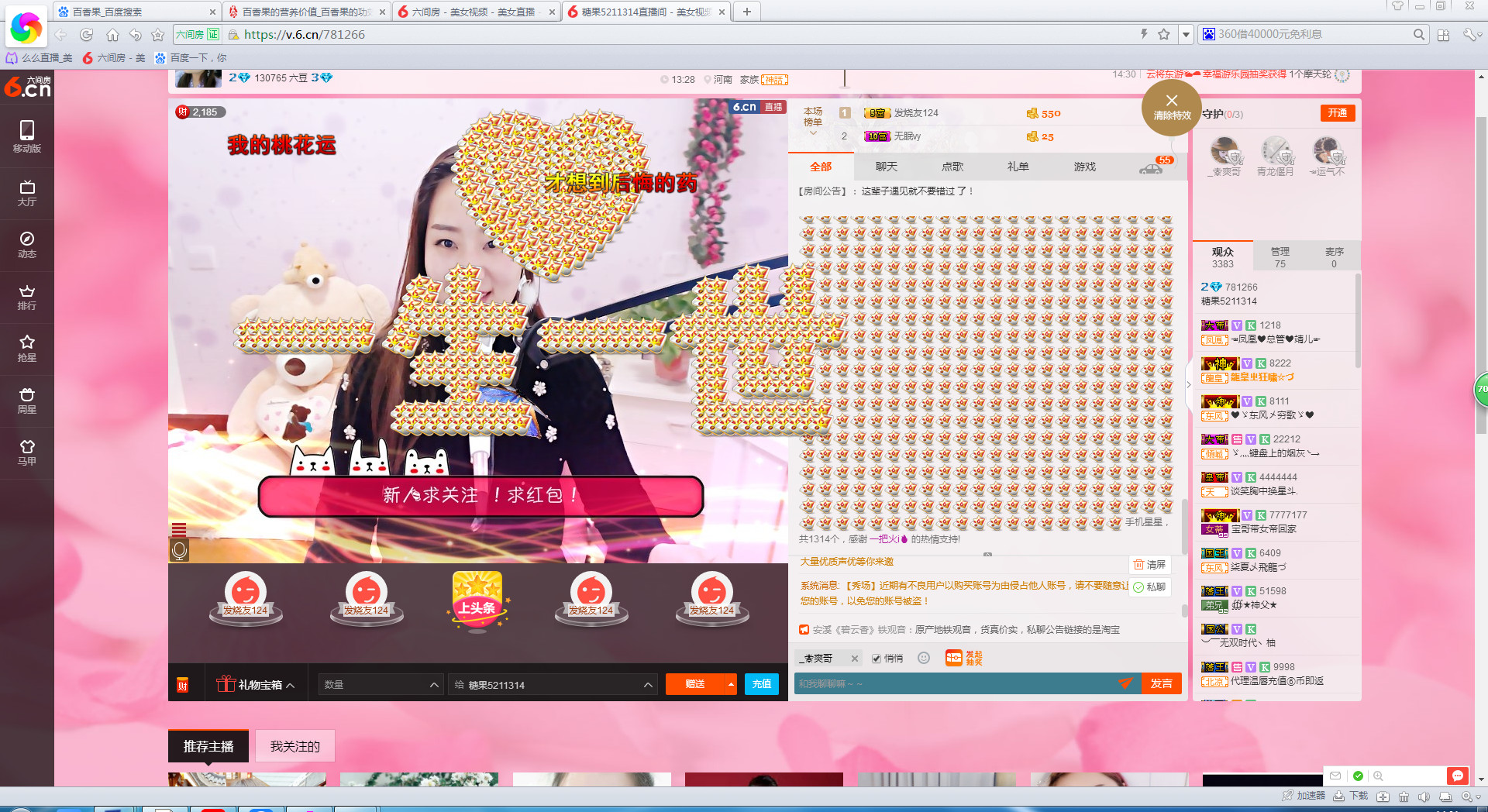Click the 6.cn logo in the sidebar

[27, 86]
